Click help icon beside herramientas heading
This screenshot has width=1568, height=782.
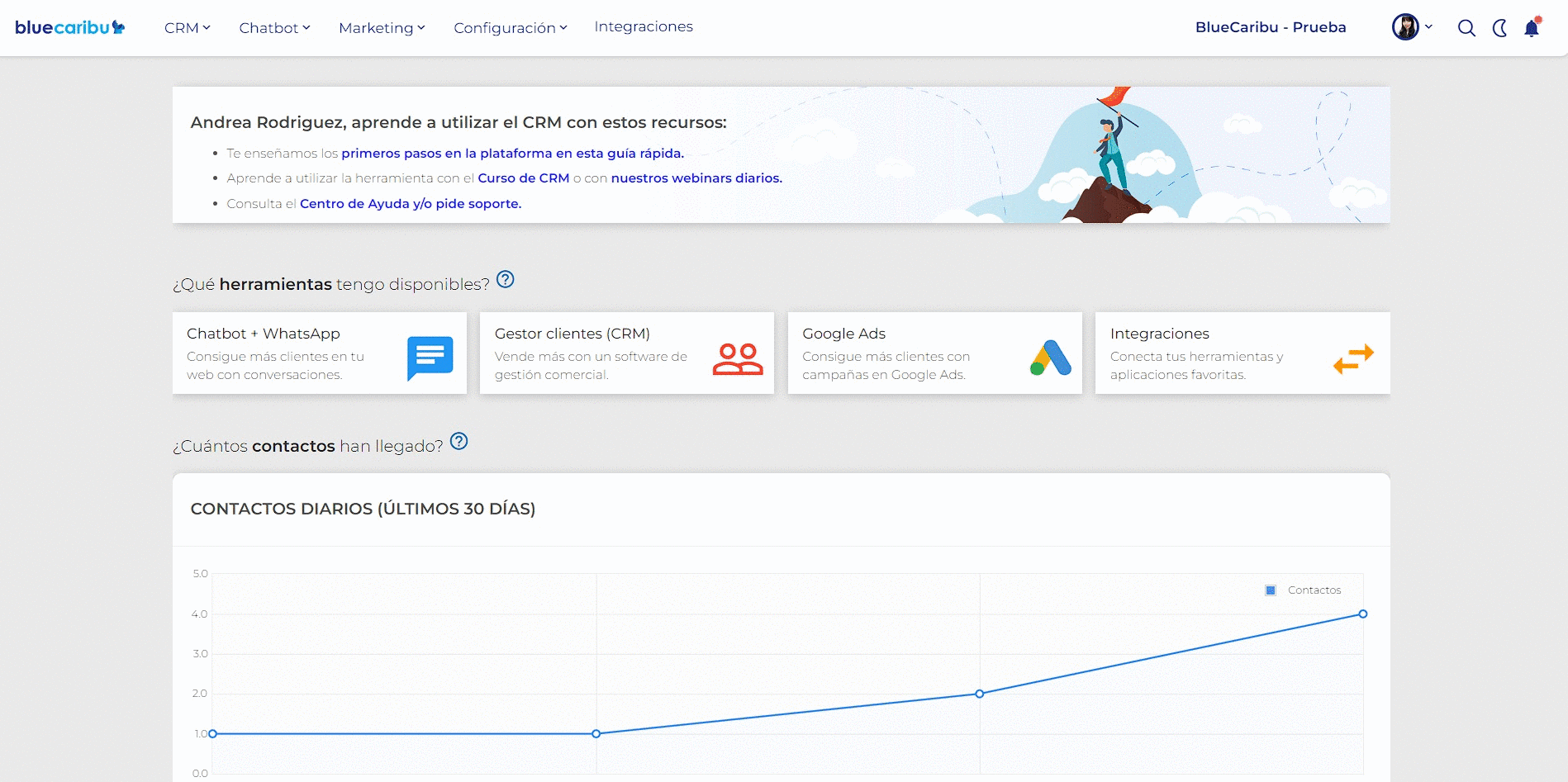click(506, 279)
